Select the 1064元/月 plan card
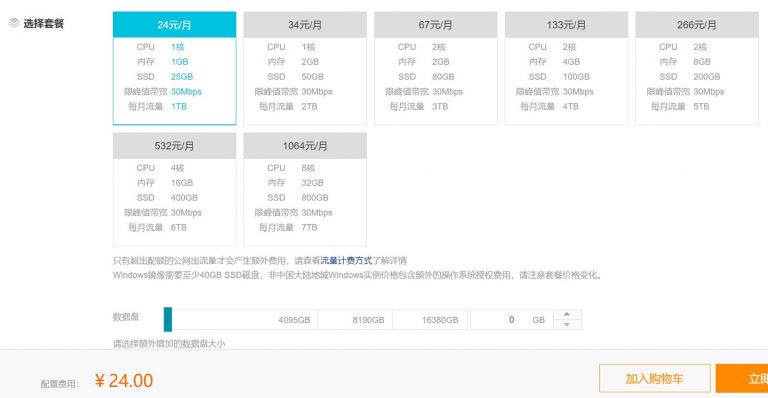768x398 pixels. pyautogui.click(x=305, y=189)
